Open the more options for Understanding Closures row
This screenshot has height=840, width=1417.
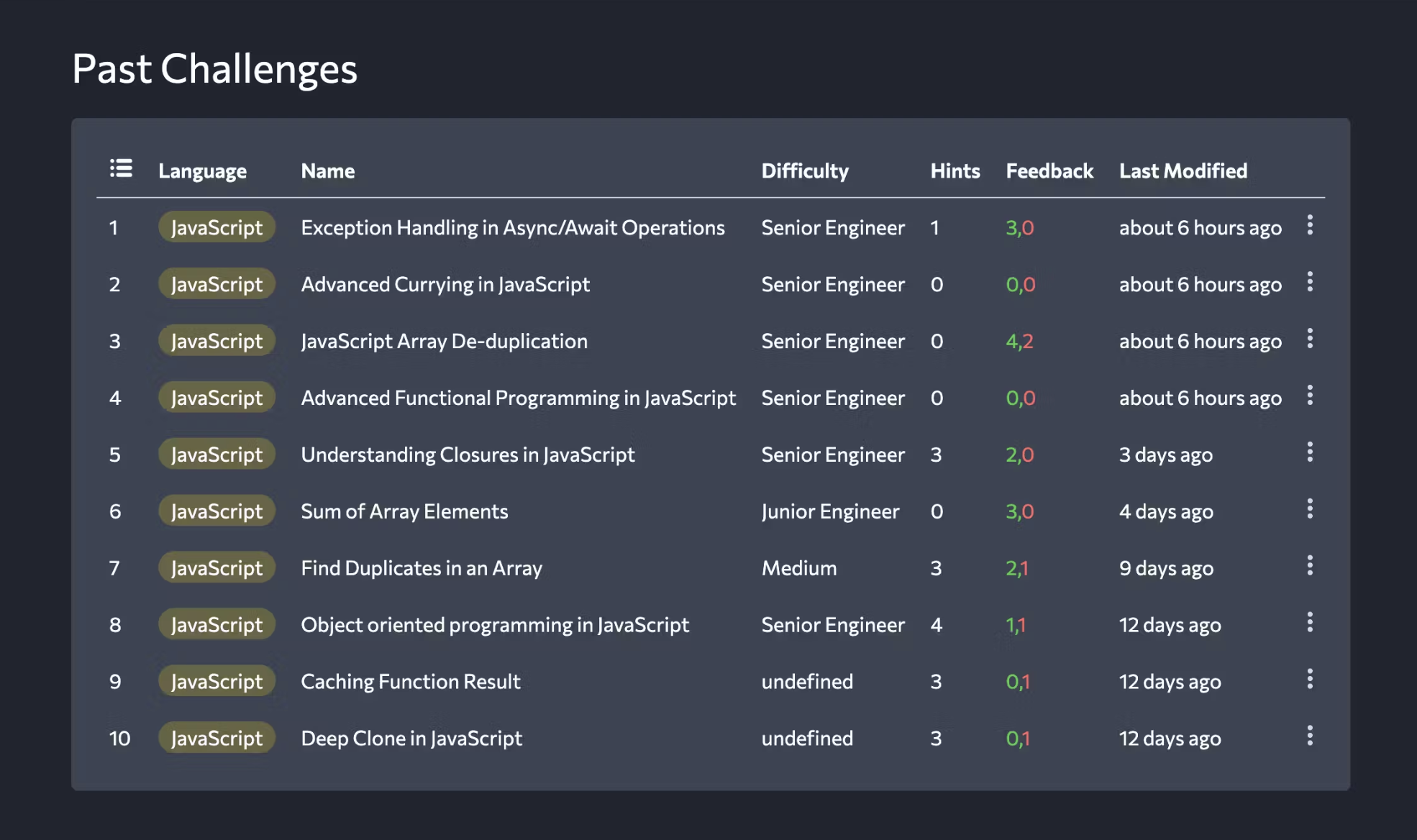coord(1310,453)
